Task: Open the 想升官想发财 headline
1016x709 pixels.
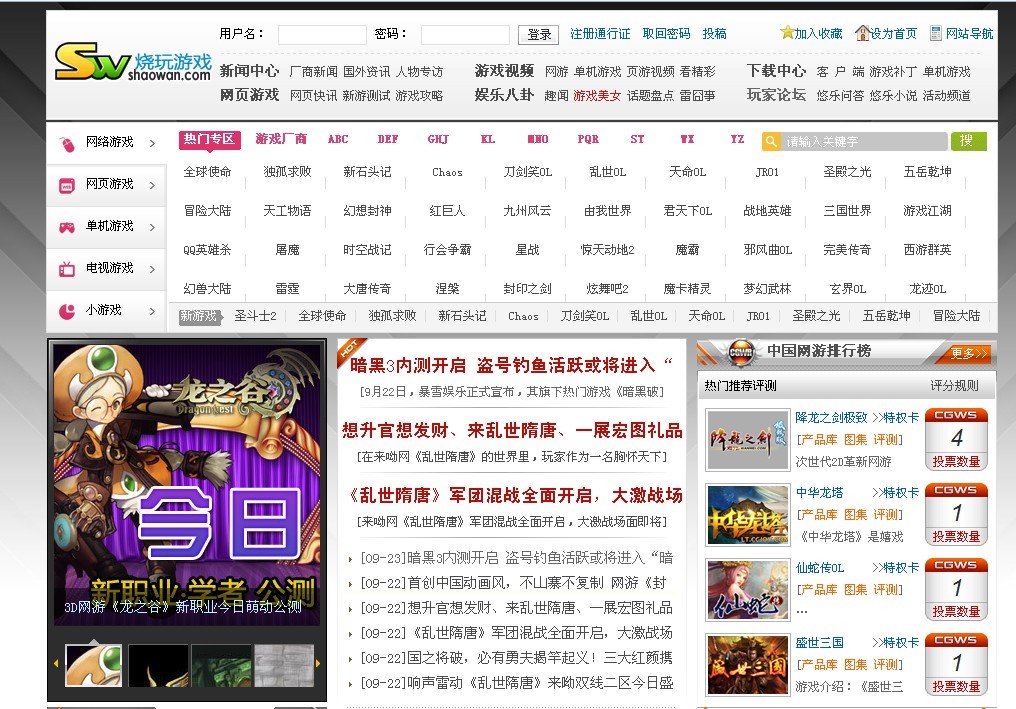Action: tap(512, 430)
